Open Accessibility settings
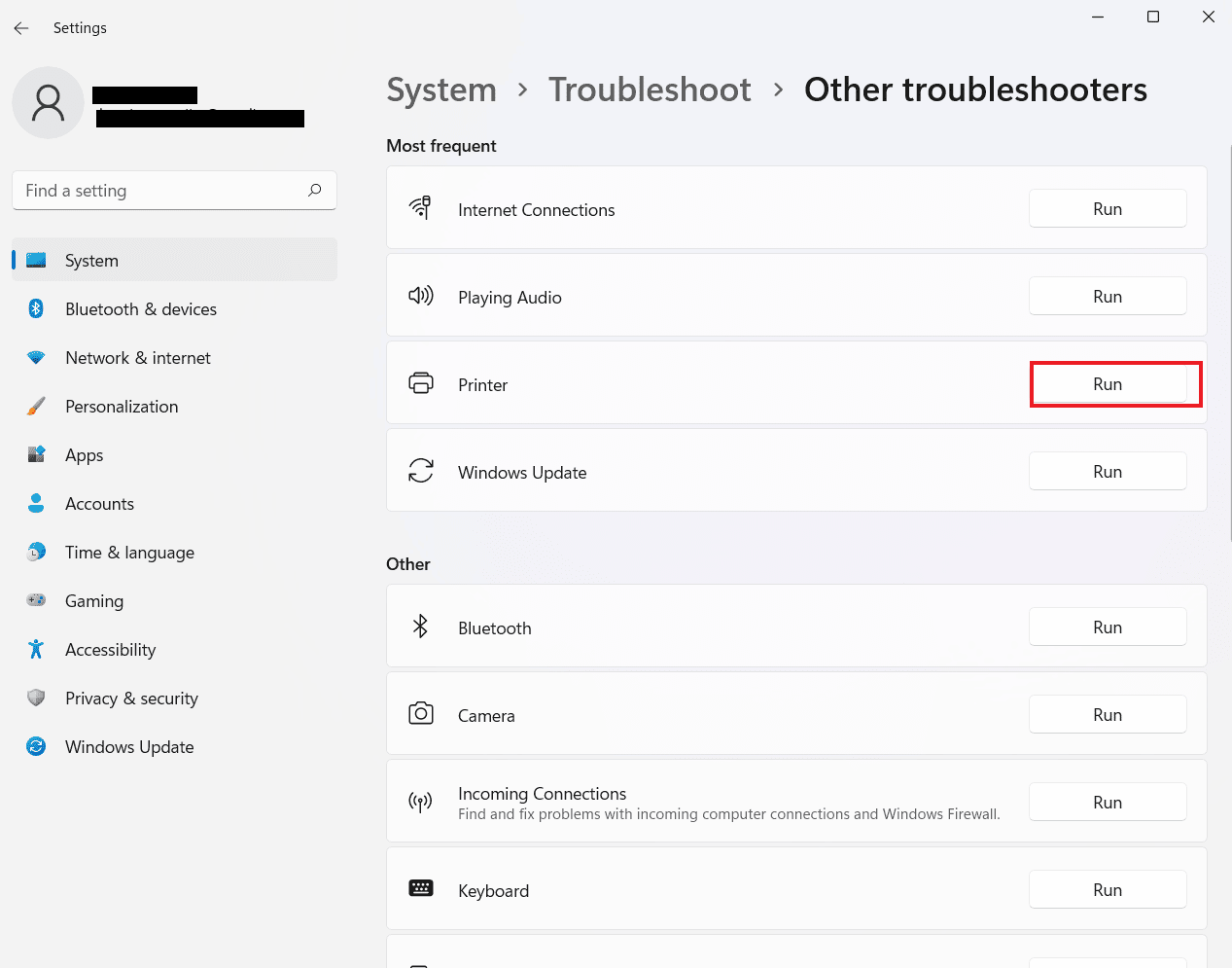1232x968 pixels. (175, 649)
